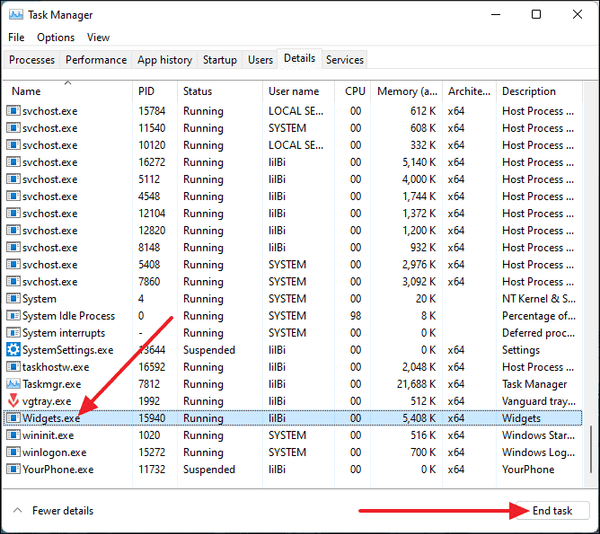Switch to the App history tab

click(165, 60)
